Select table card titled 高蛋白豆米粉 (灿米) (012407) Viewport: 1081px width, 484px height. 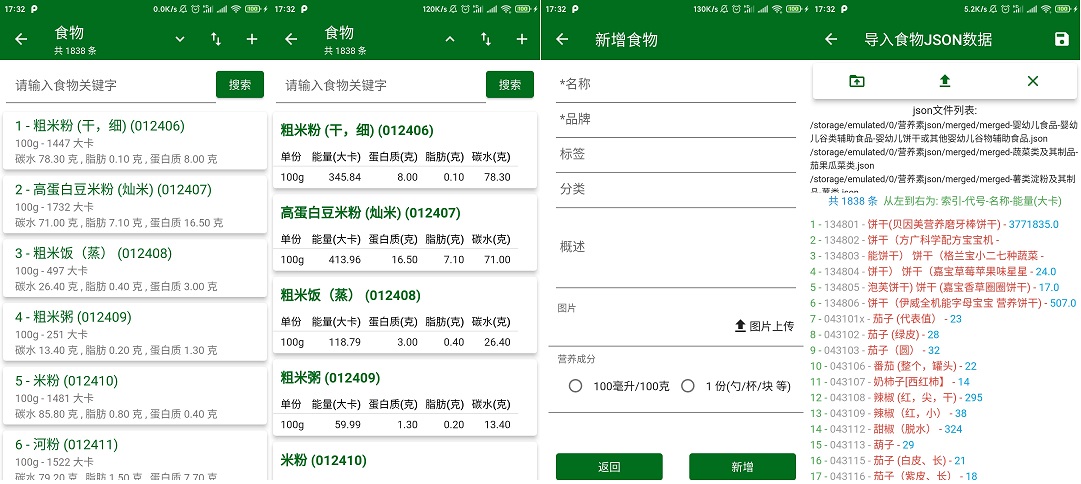click(x=405, y=232)
